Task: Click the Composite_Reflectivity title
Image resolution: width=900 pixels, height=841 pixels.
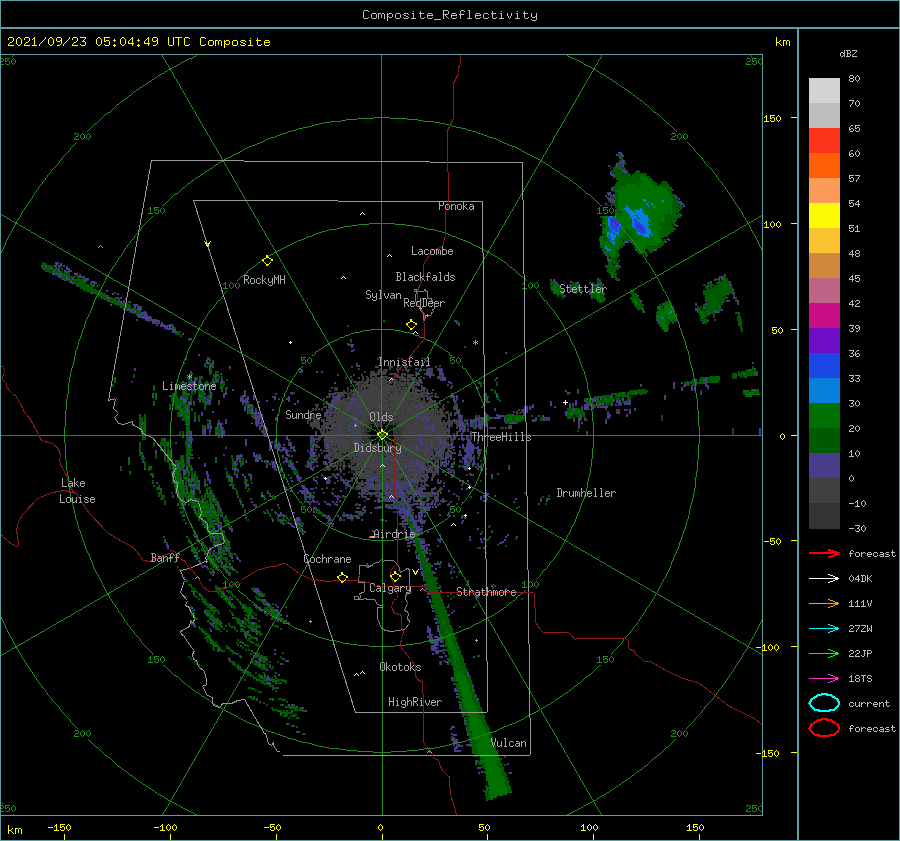Action: (x=450, y=15)
